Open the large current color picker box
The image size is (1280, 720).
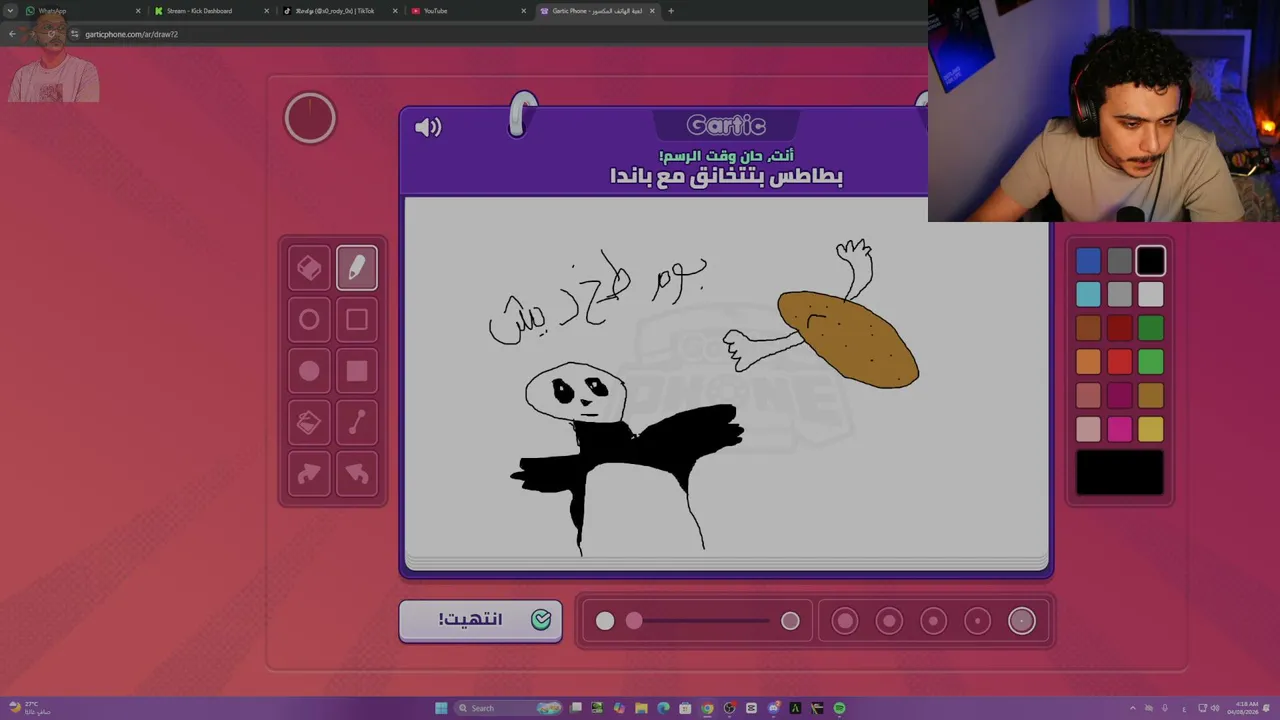point(1120,473)
